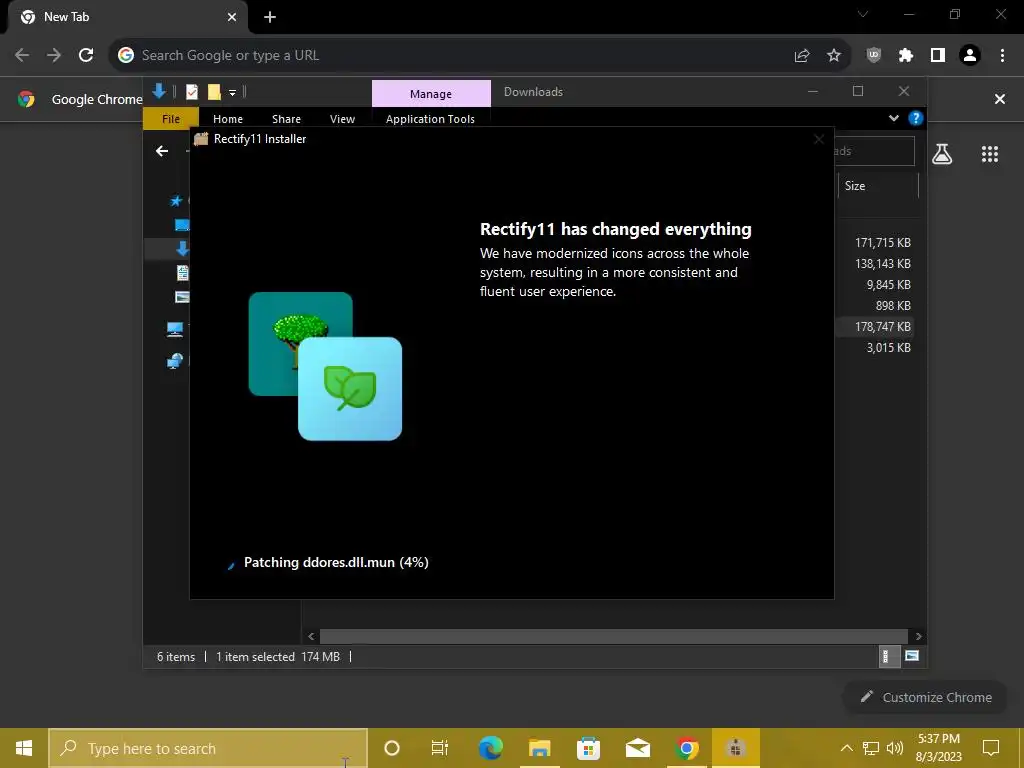Open Share tab in Explorer ribbon
This screenshot has height=768, width=1024.
287,119
